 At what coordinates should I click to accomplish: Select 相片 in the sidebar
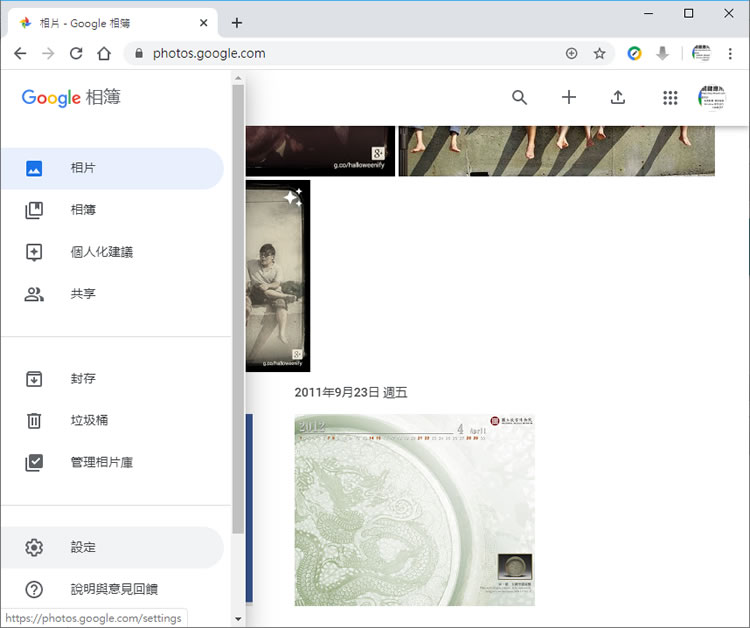click(x=112, y=168)
